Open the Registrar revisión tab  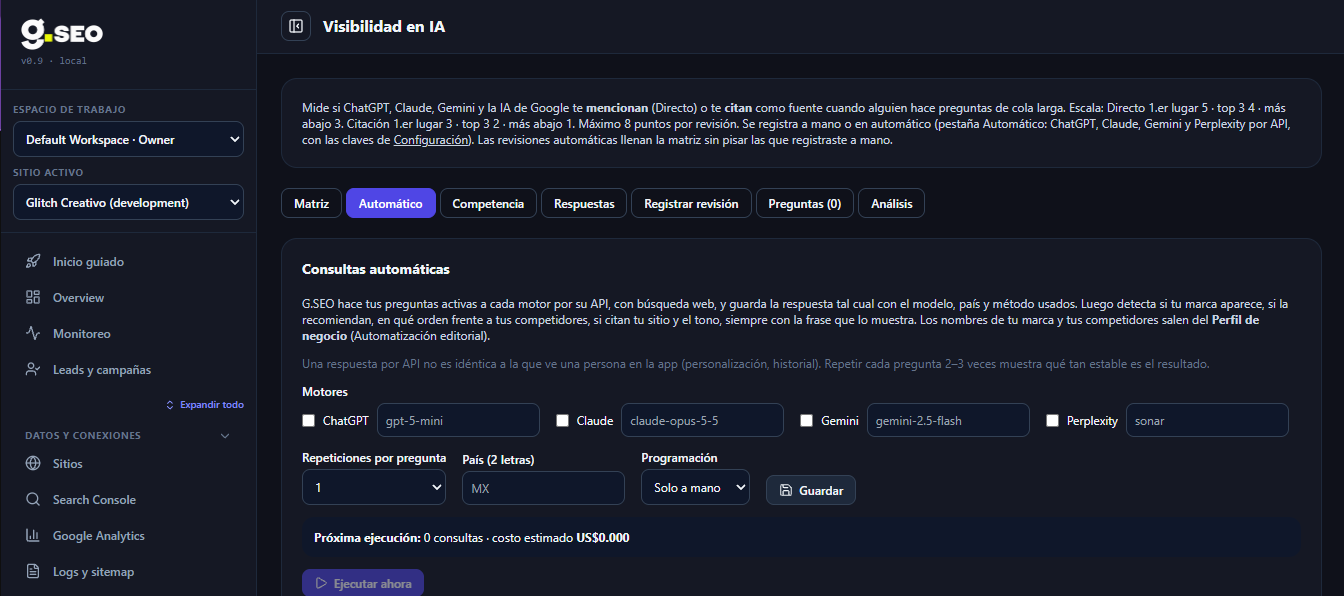click(x=691, y=203)
